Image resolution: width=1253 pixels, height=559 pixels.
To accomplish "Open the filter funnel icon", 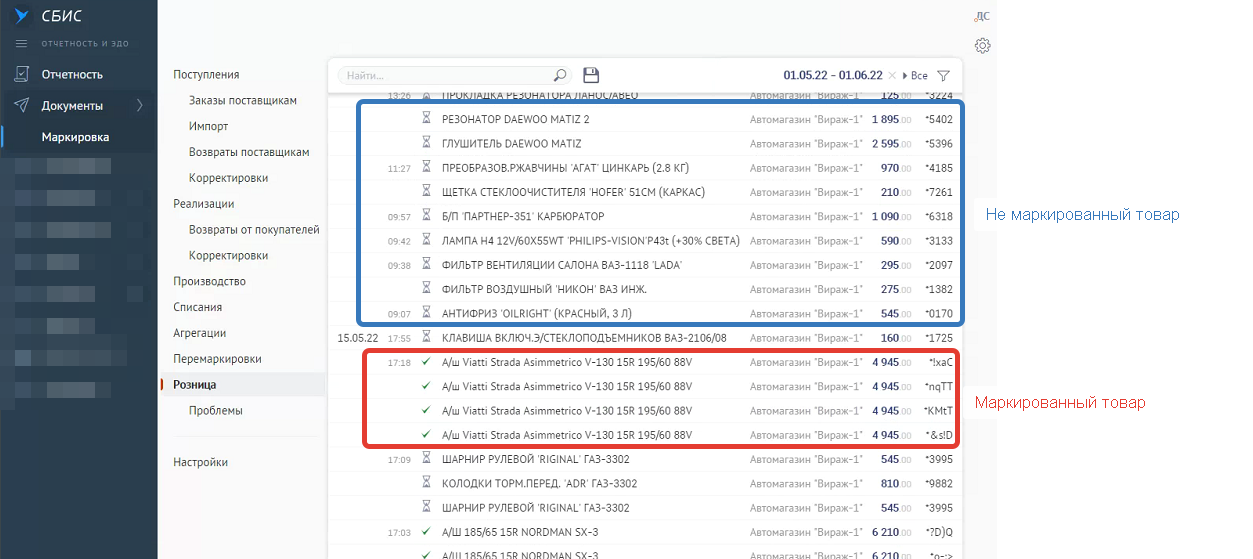I will point(943,76).
